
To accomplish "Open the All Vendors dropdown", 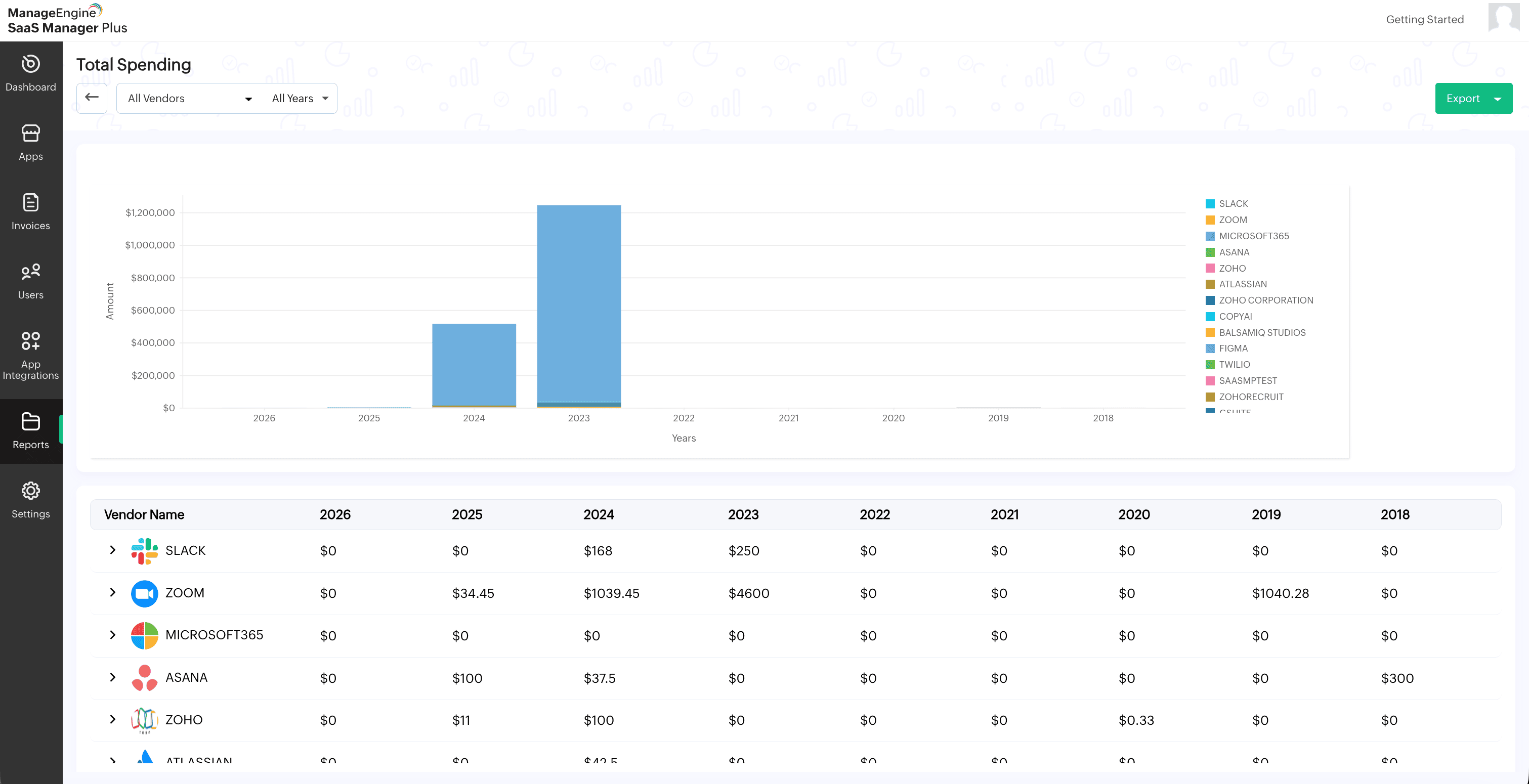I will [190, 99].
